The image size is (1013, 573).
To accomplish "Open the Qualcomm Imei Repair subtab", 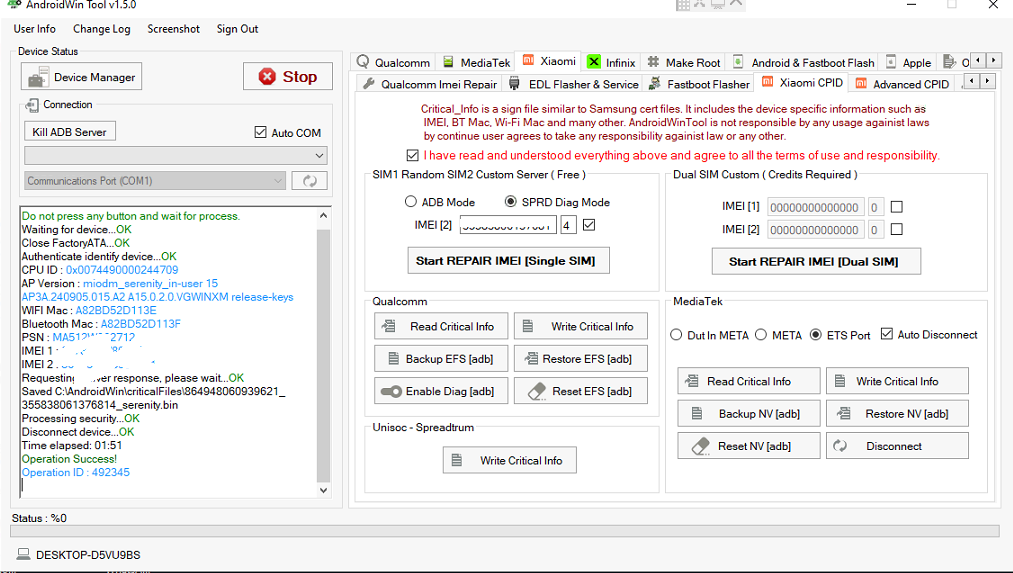I will (430, 84).
